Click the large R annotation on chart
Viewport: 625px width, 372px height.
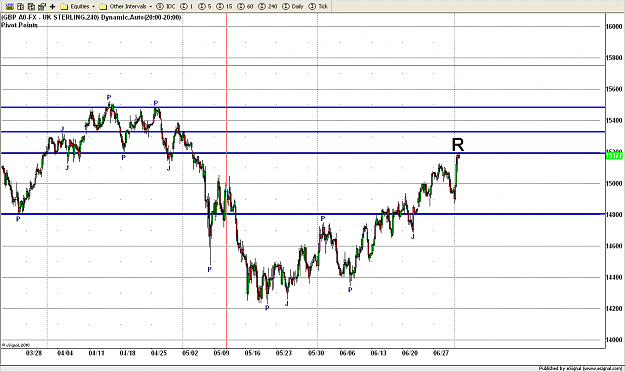click(458, 145)
